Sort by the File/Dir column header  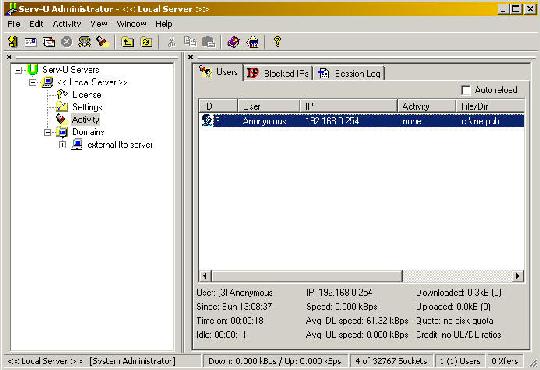490,106
